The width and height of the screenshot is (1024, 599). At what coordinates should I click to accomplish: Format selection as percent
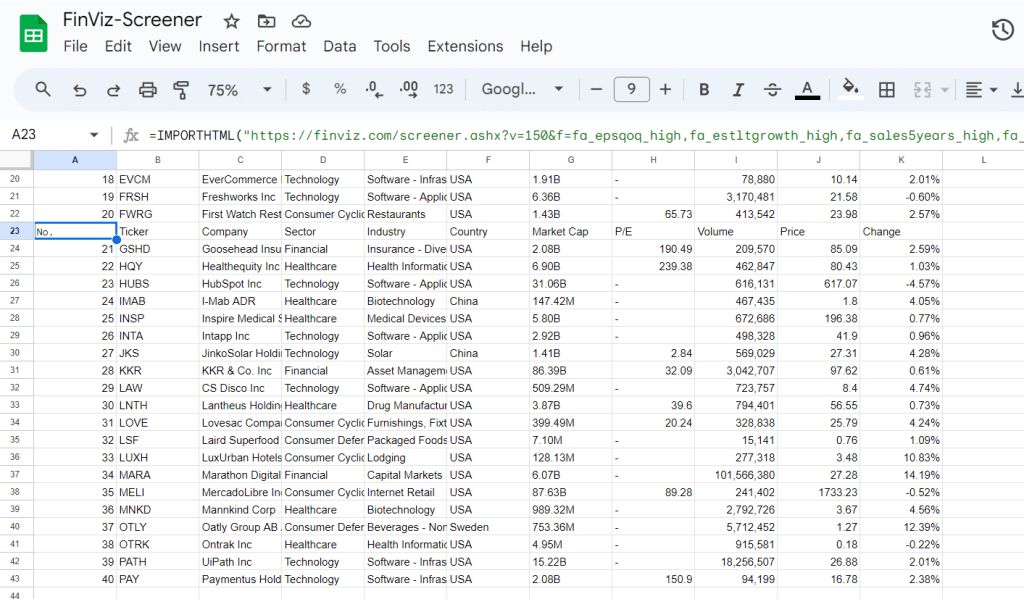[x=340, y=89]
